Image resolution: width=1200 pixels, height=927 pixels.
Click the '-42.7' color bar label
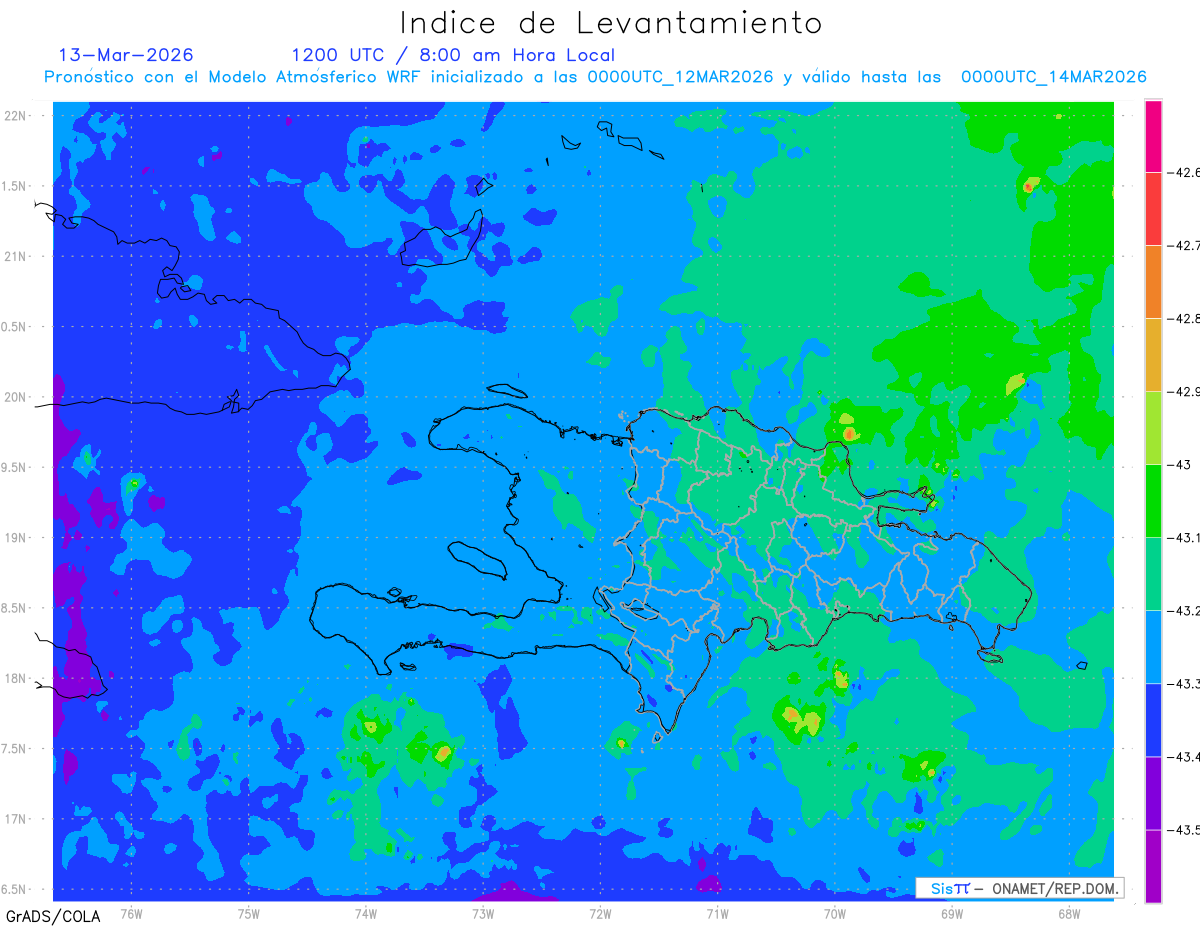coord(1185,245)
